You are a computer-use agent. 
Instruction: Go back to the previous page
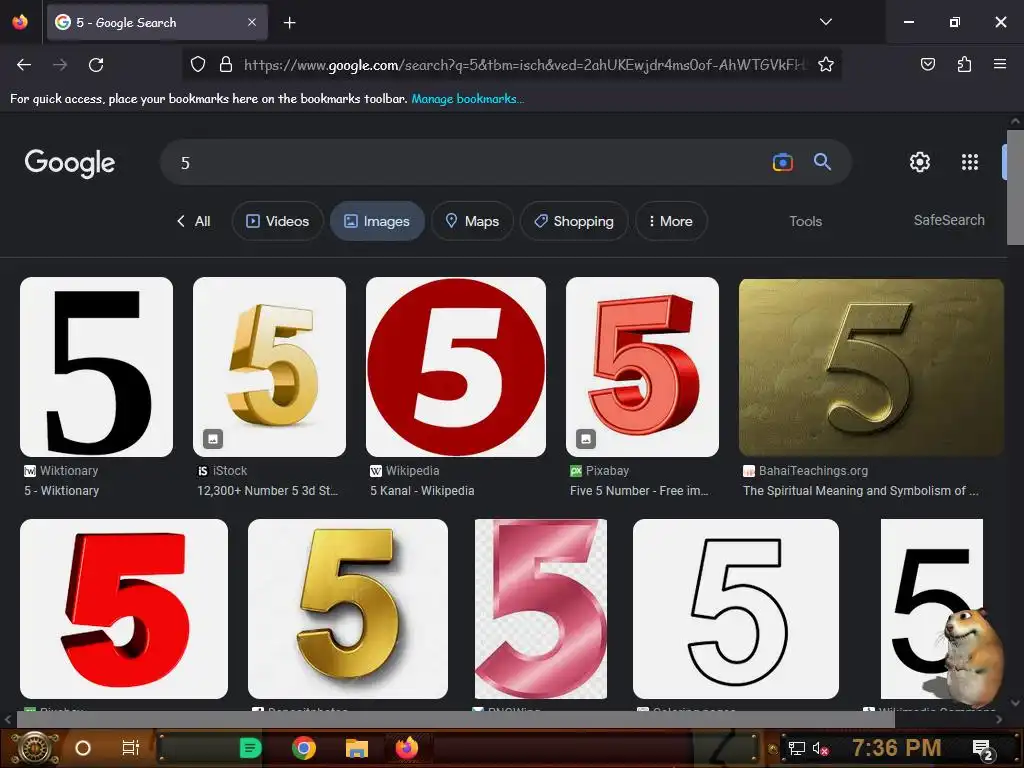(x=24, y=65)
